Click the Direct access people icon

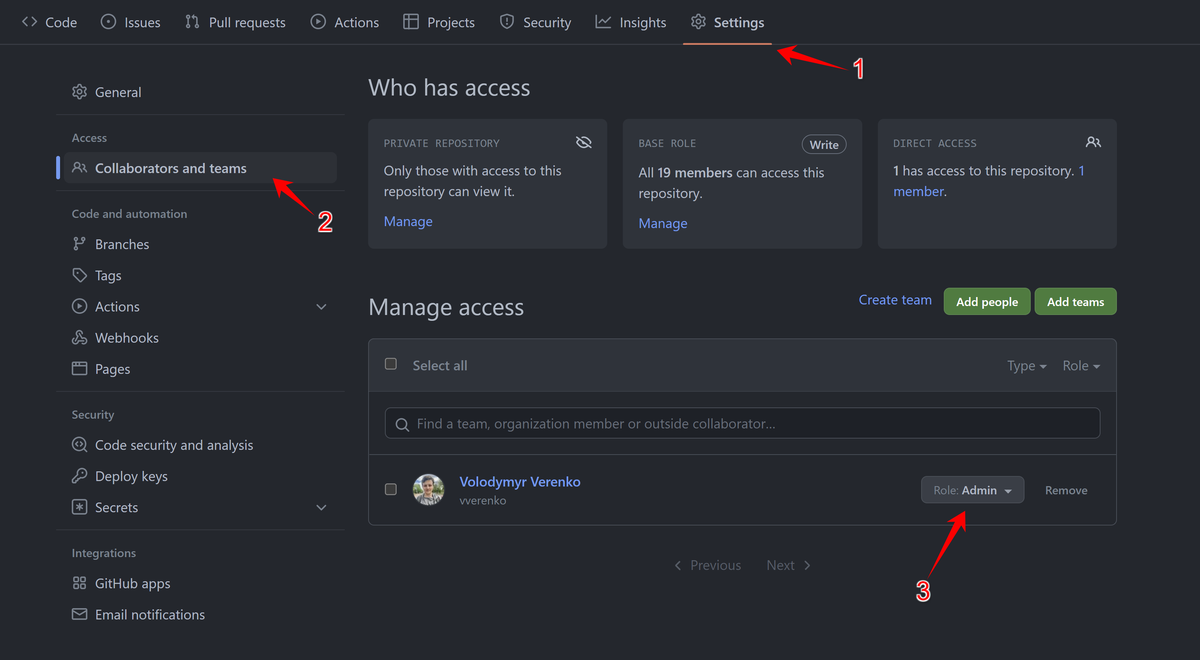point(1093,143)
